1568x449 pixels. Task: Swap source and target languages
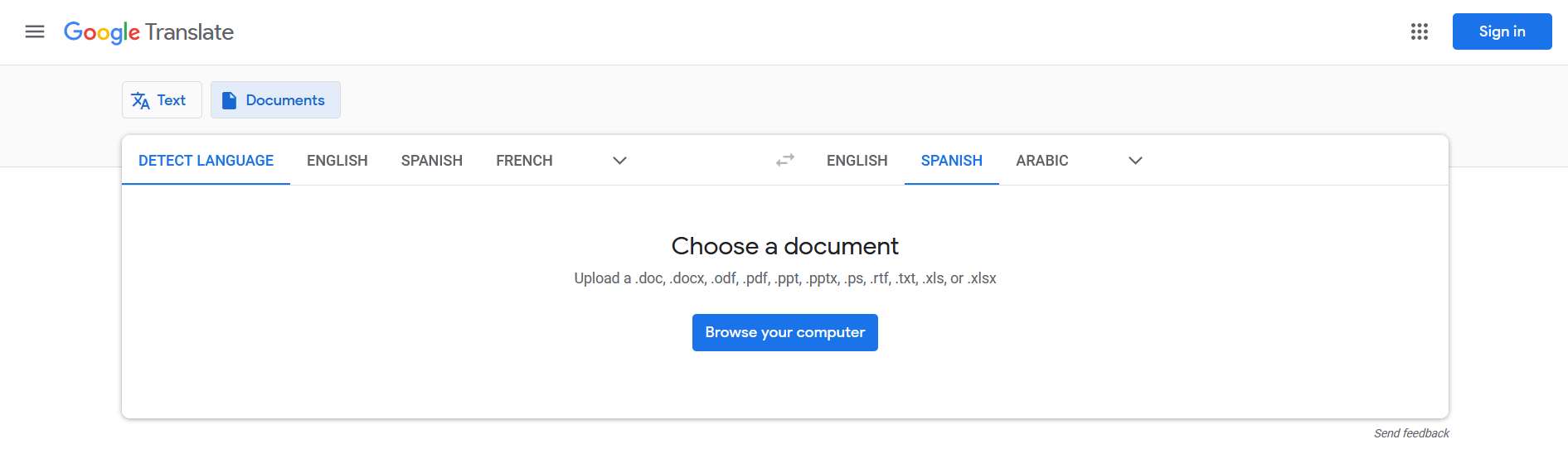coord(784,160)
